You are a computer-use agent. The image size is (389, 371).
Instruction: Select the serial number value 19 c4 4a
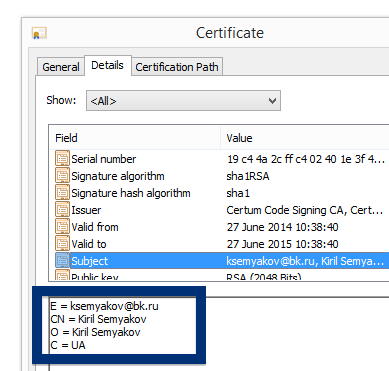[x=306, y=159]
